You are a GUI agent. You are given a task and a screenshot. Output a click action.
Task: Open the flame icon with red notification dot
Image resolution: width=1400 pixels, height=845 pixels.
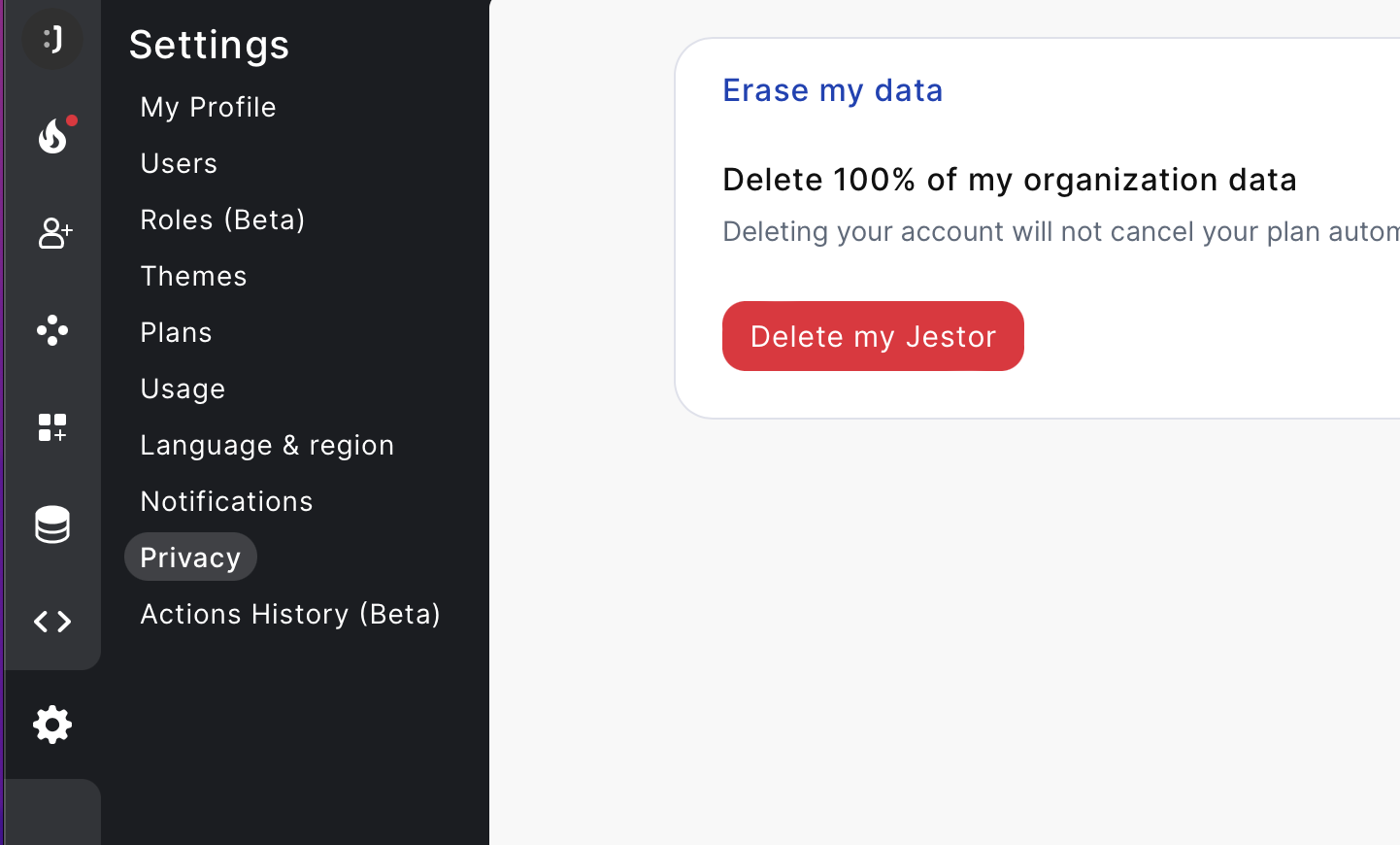(x=54, y=135)
